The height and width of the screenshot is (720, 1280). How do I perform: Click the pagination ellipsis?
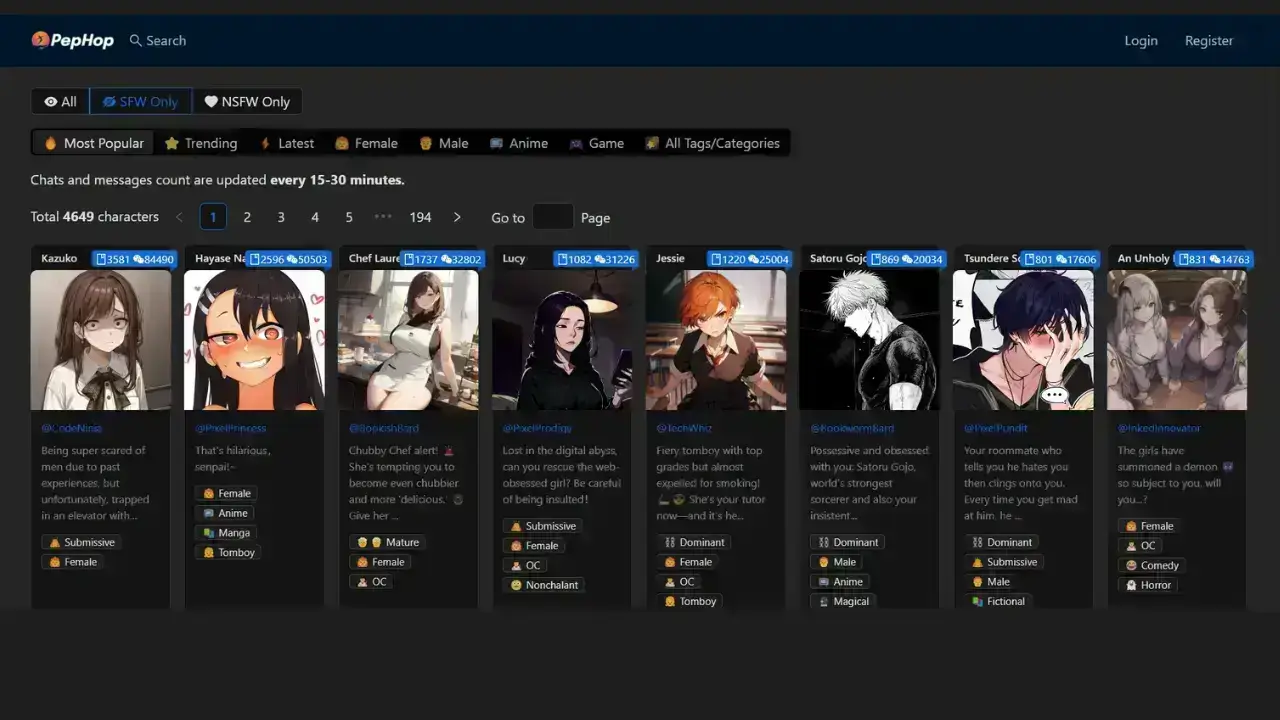click(383, 217)
